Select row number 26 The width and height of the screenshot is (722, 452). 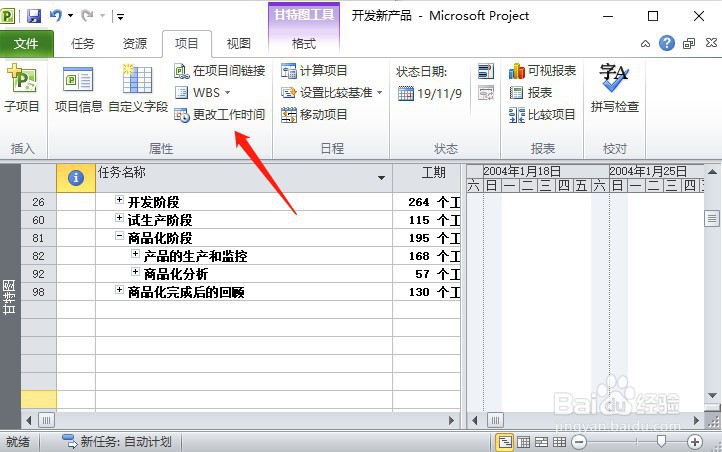point(39,202)
